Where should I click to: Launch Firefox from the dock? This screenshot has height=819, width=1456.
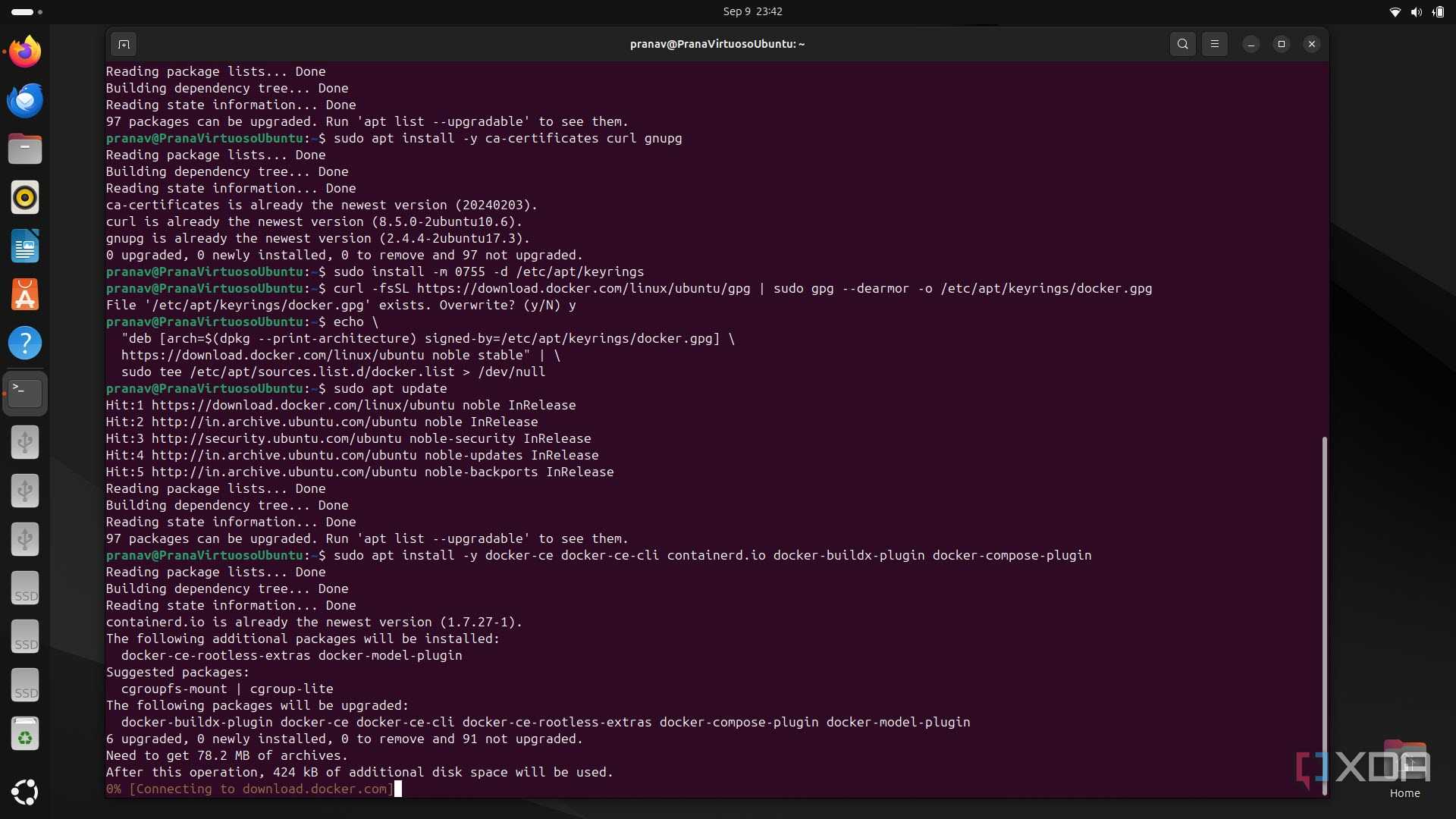(x=25, y=52)
